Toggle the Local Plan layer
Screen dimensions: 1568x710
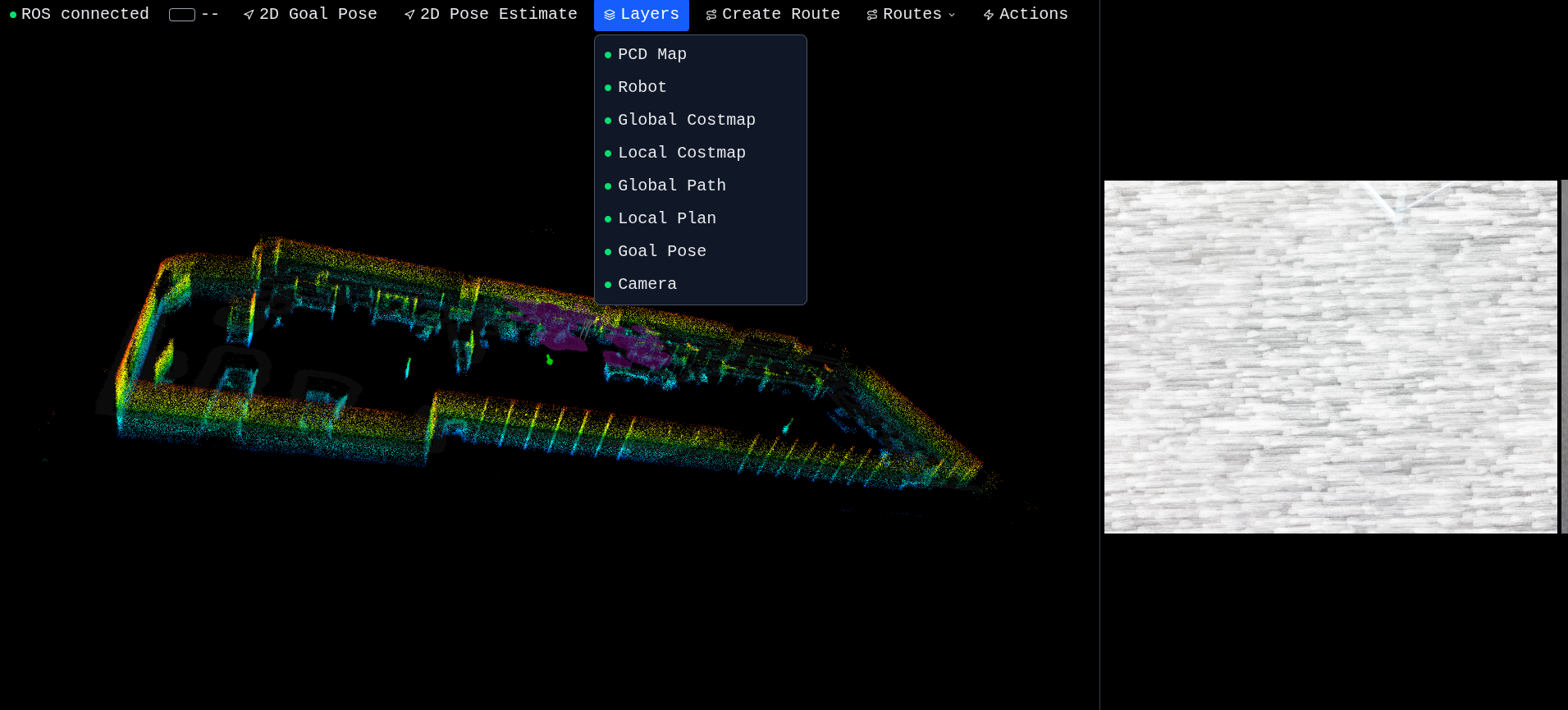[701, 218]
